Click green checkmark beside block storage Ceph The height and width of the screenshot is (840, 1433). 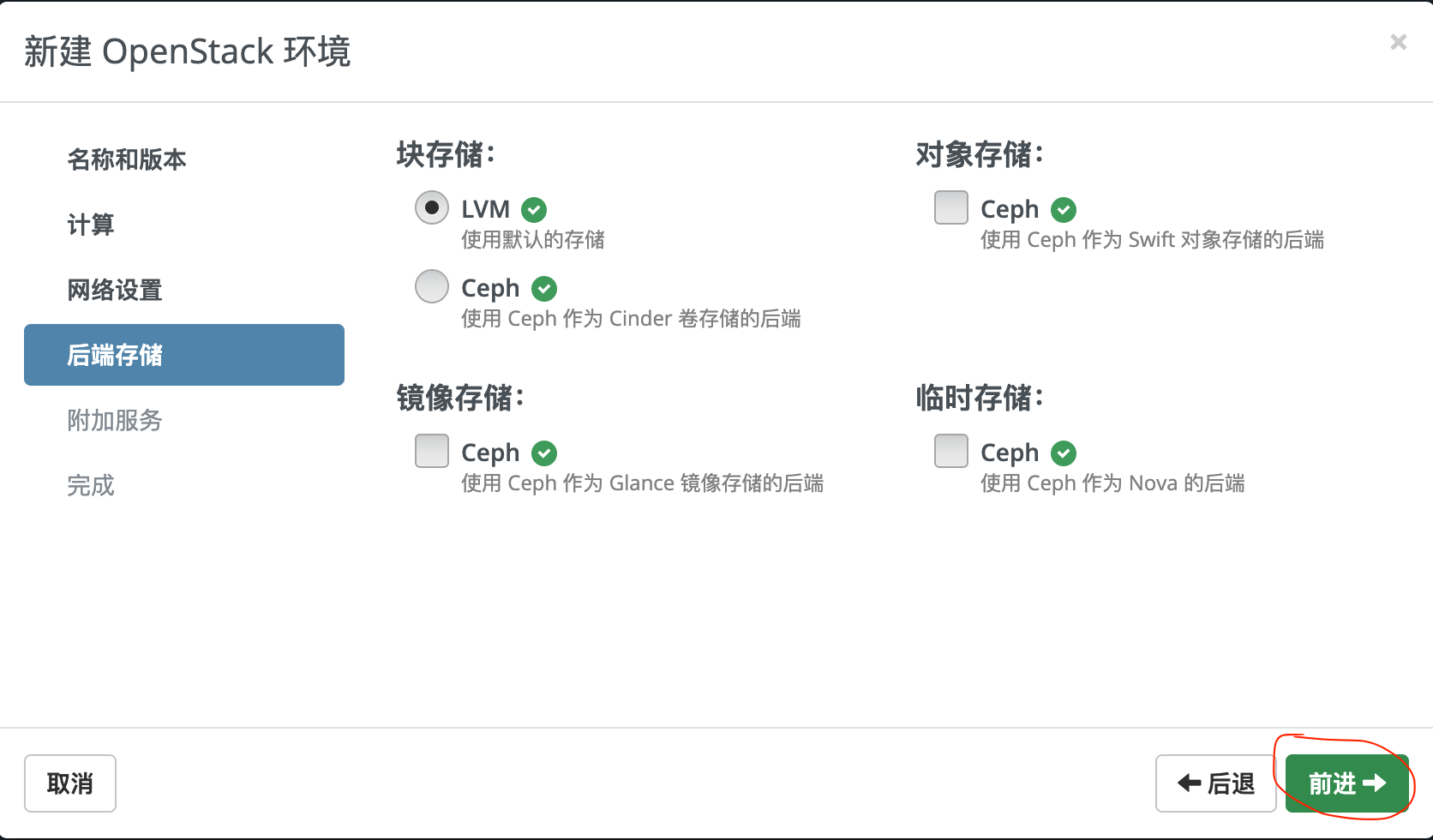tap(544, 289)
